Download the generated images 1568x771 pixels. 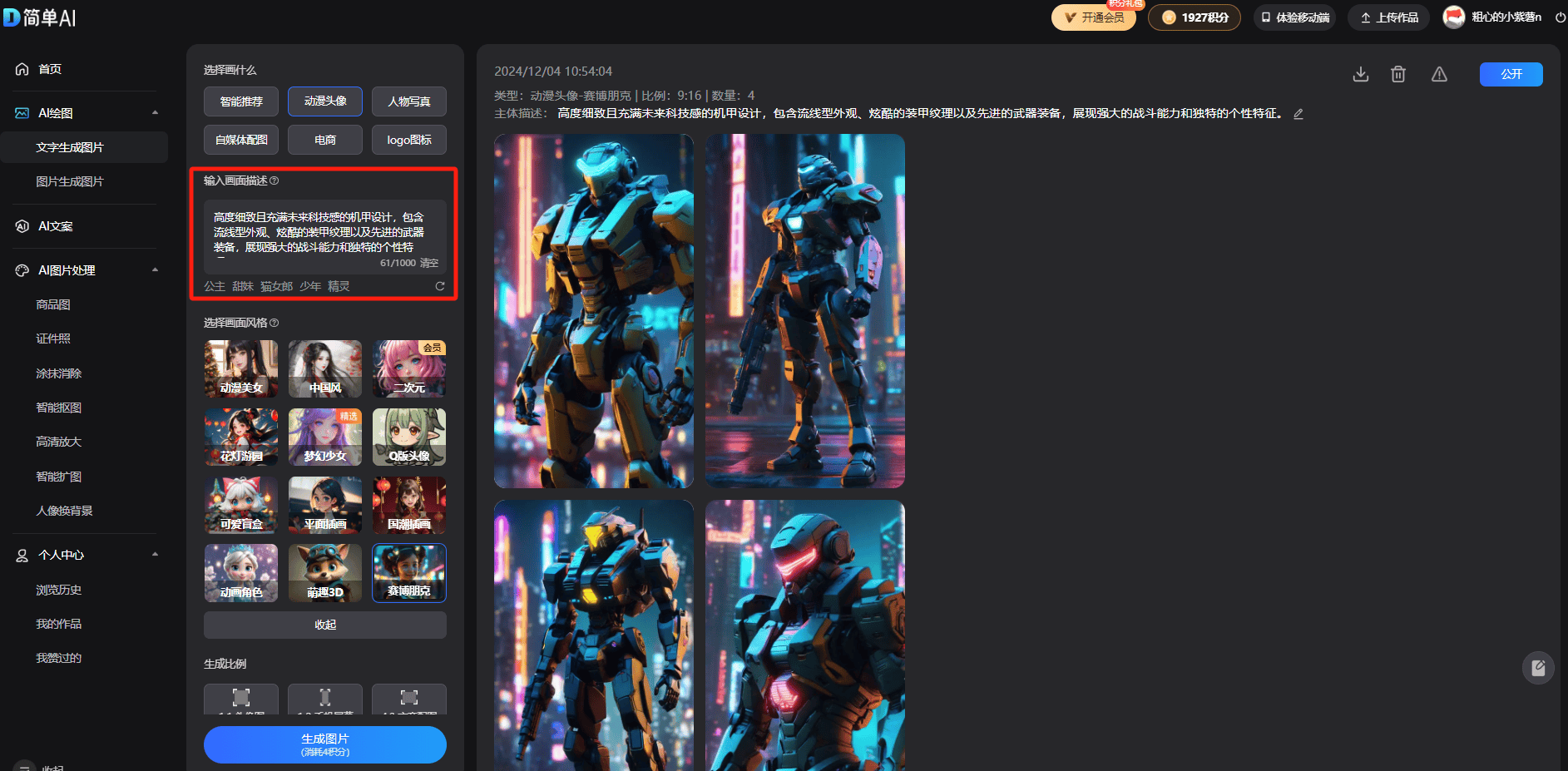click(x=1361, y=74)
